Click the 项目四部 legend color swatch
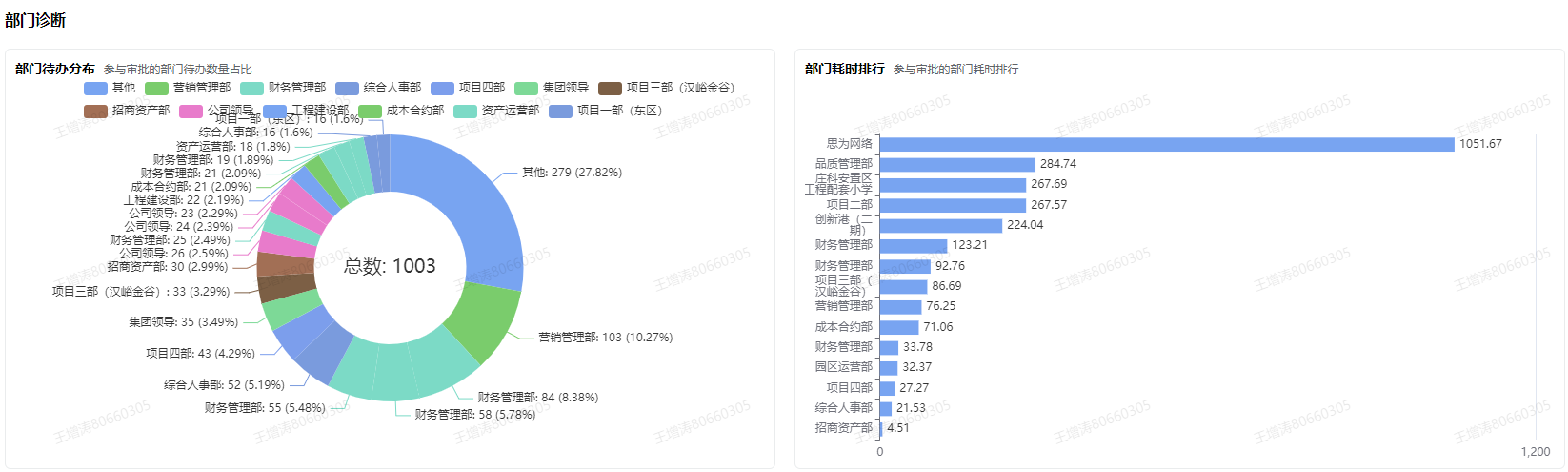 pos(442,88)
